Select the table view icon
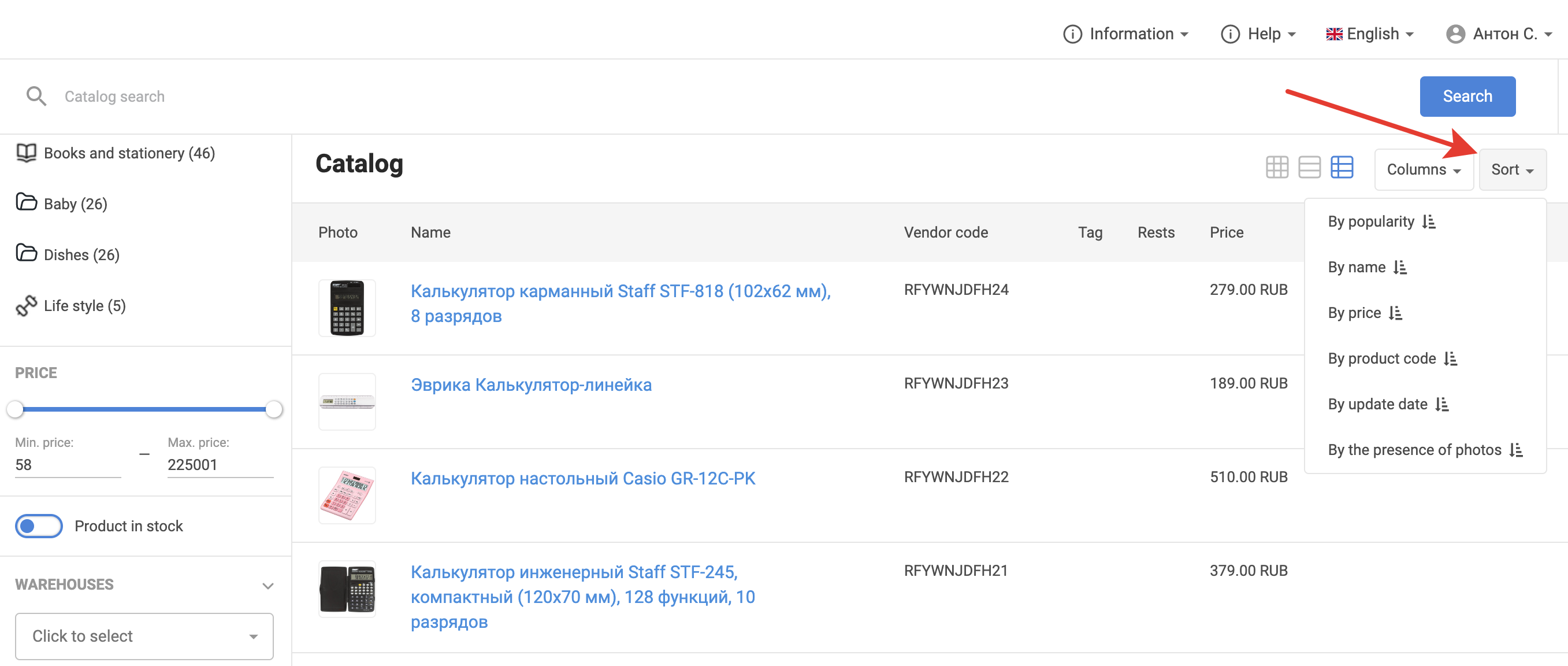 pyautogui.click(x=1341, y=167)
